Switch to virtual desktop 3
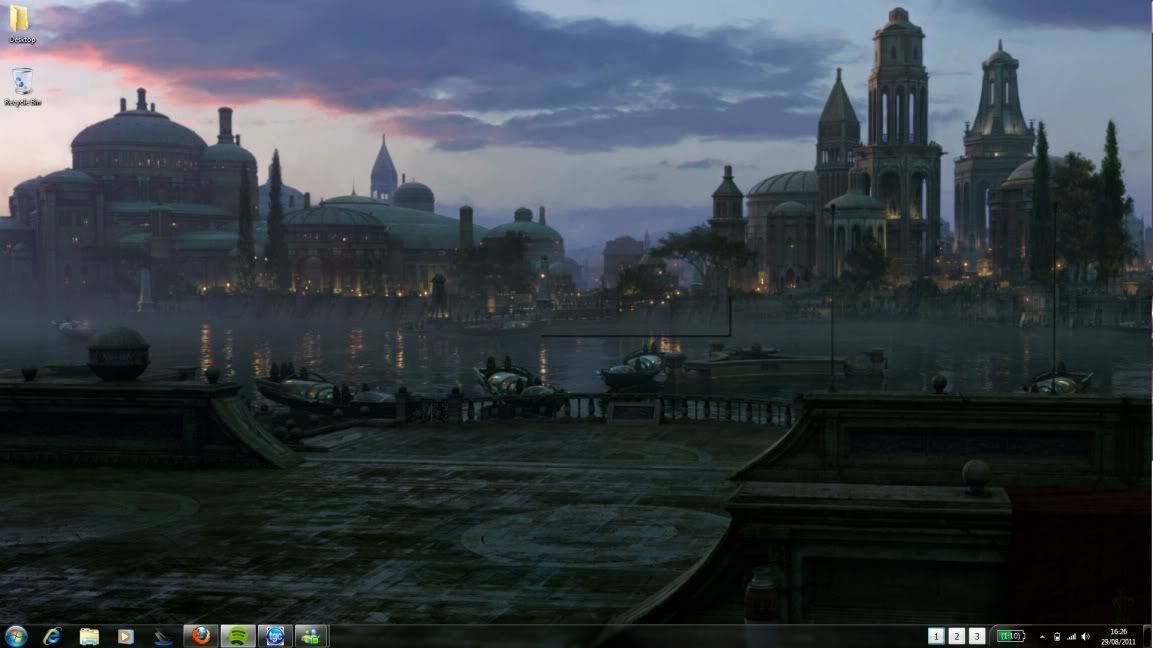Screen dimensions: 1153x648 (x=977, y=636)
